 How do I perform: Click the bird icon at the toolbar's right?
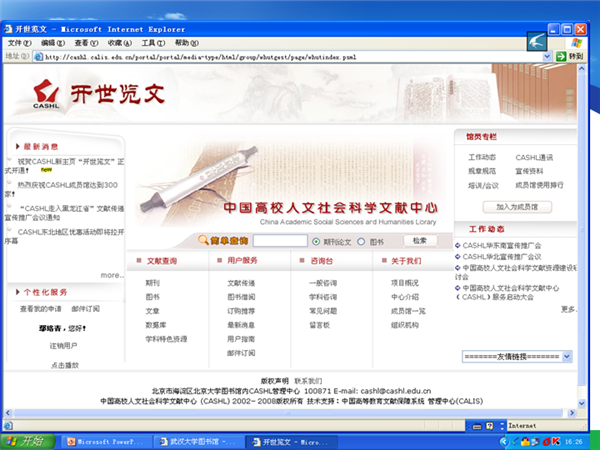click(536, 41)
